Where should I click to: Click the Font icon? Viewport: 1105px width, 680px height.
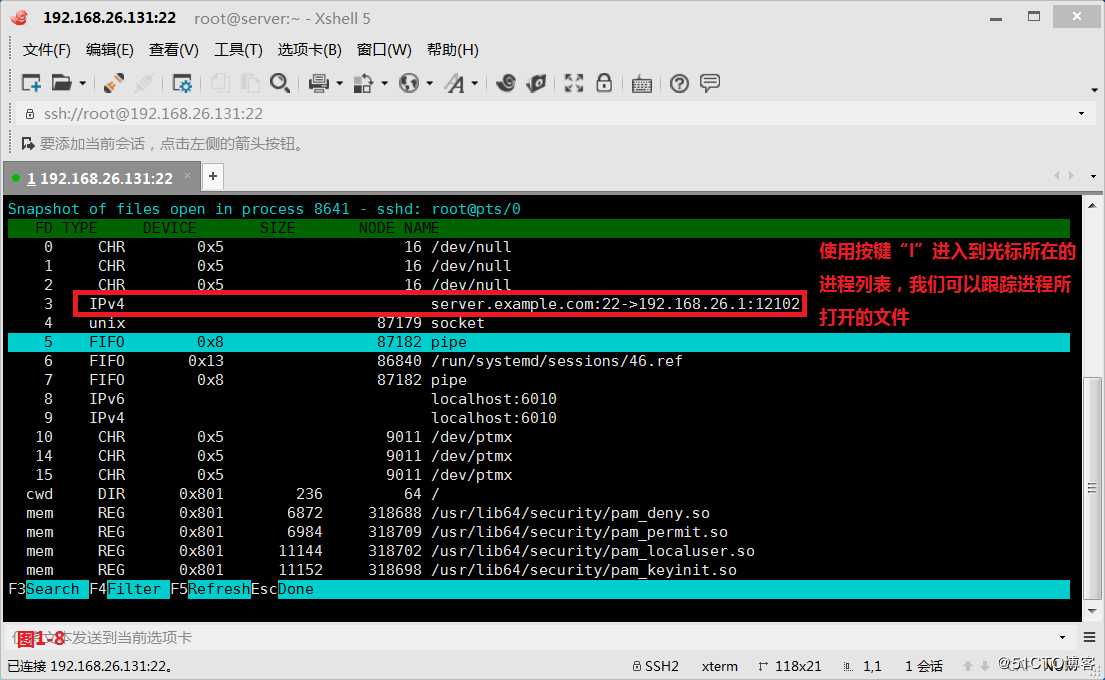[455, 83]
